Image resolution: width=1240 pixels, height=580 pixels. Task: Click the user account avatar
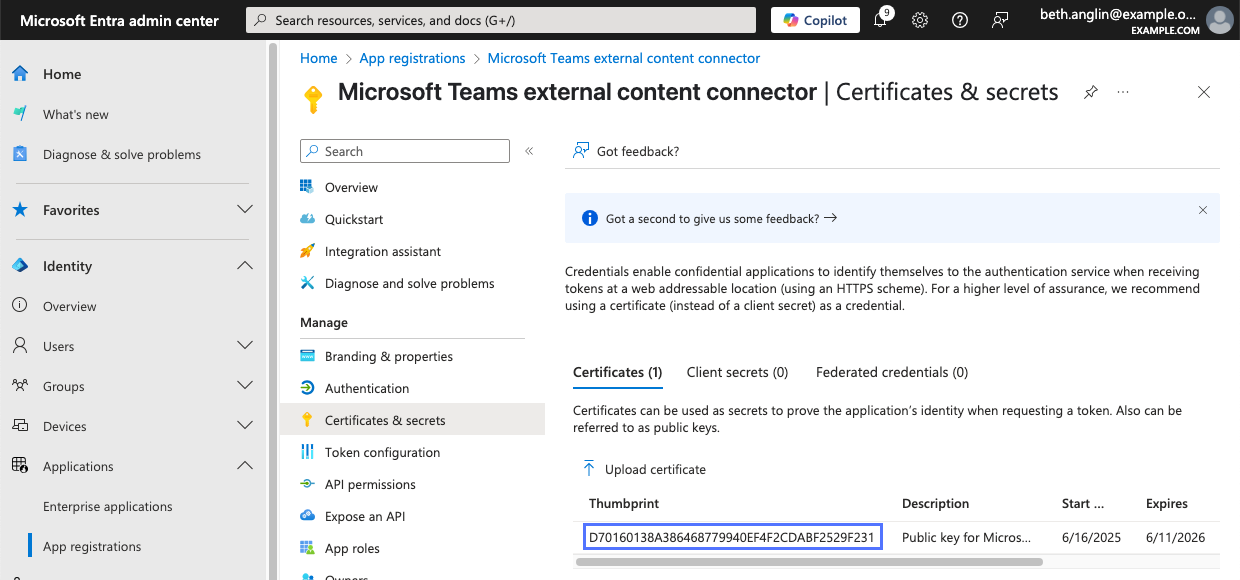1219,20
